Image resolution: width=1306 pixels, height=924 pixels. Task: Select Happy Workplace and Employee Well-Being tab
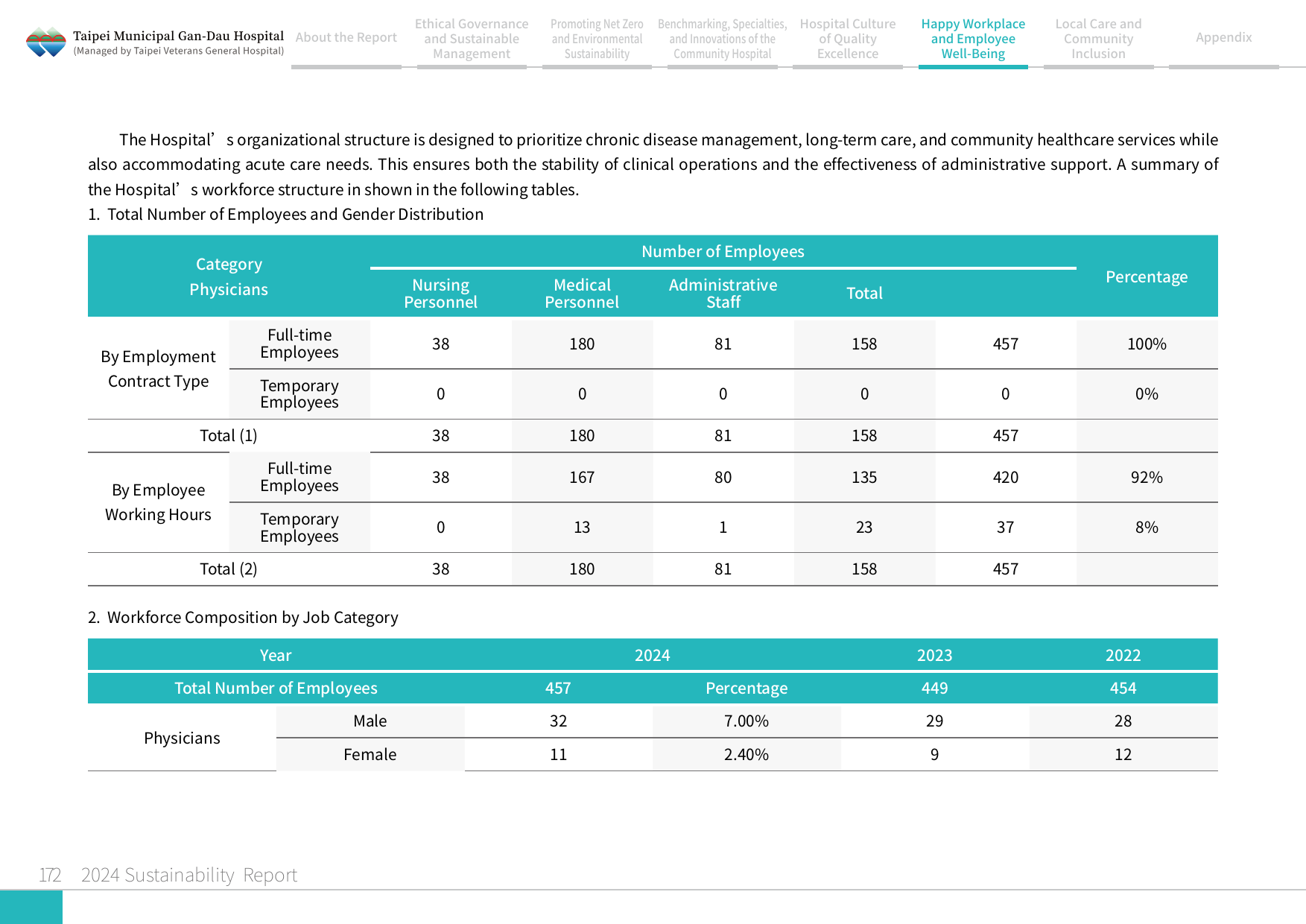coord(973,39)
